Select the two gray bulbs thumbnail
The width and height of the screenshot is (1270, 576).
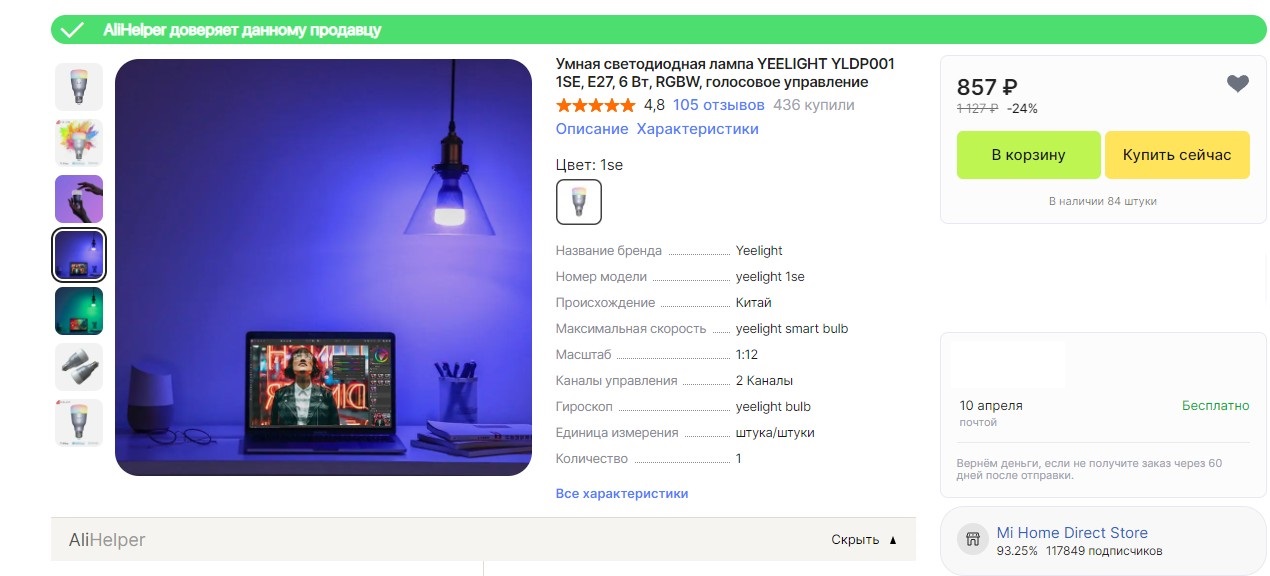(x=79, y=367)
